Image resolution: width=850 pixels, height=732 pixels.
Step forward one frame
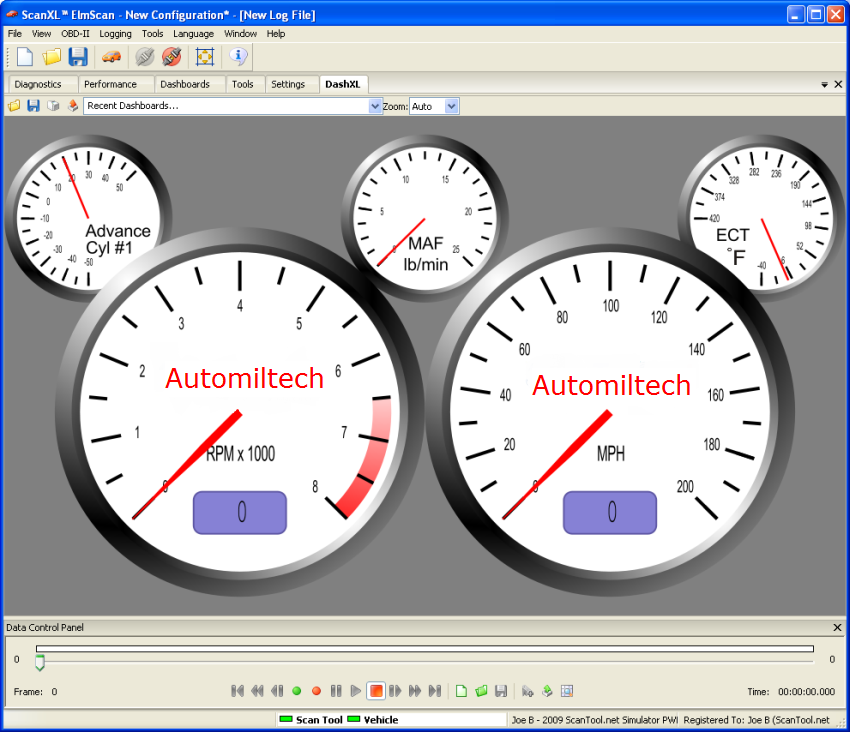coord(395,691)
